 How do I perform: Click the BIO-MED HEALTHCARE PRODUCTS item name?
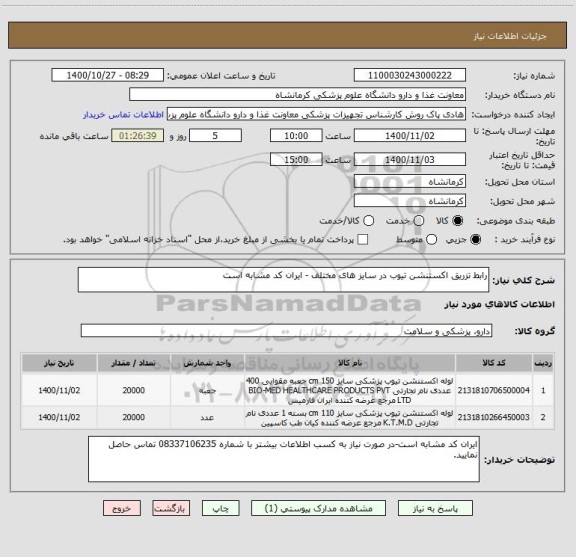click(x=349, y=390)
